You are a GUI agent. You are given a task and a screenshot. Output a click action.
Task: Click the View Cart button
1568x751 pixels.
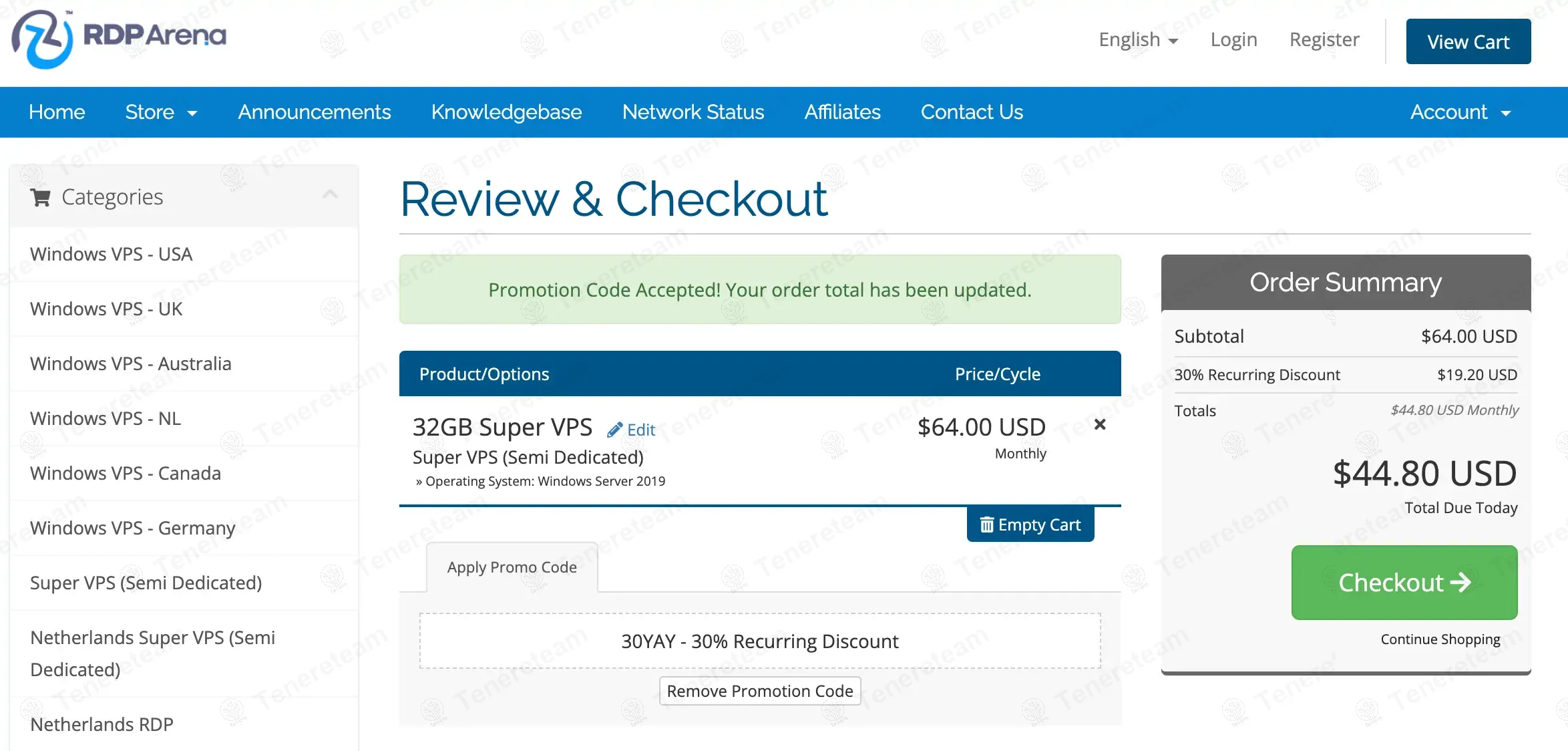pyautogui.click(x=1467, y=41)
